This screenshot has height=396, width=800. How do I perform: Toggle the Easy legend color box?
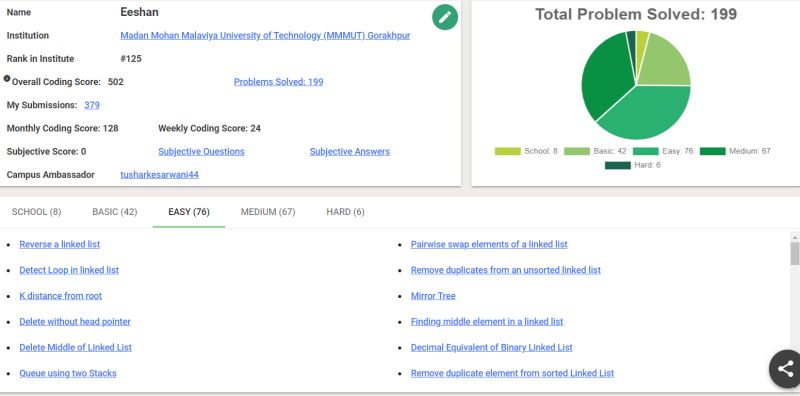click(x=645, y=151)
